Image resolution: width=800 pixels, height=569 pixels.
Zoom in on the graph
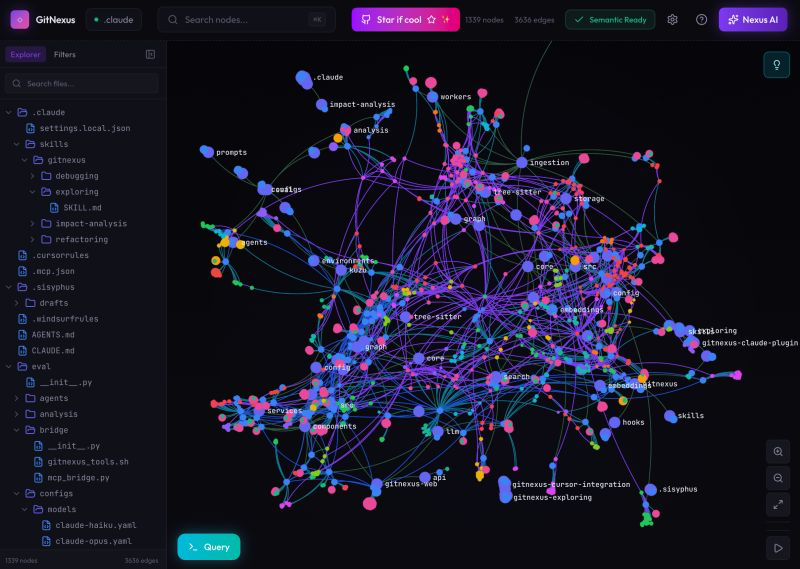776,452
